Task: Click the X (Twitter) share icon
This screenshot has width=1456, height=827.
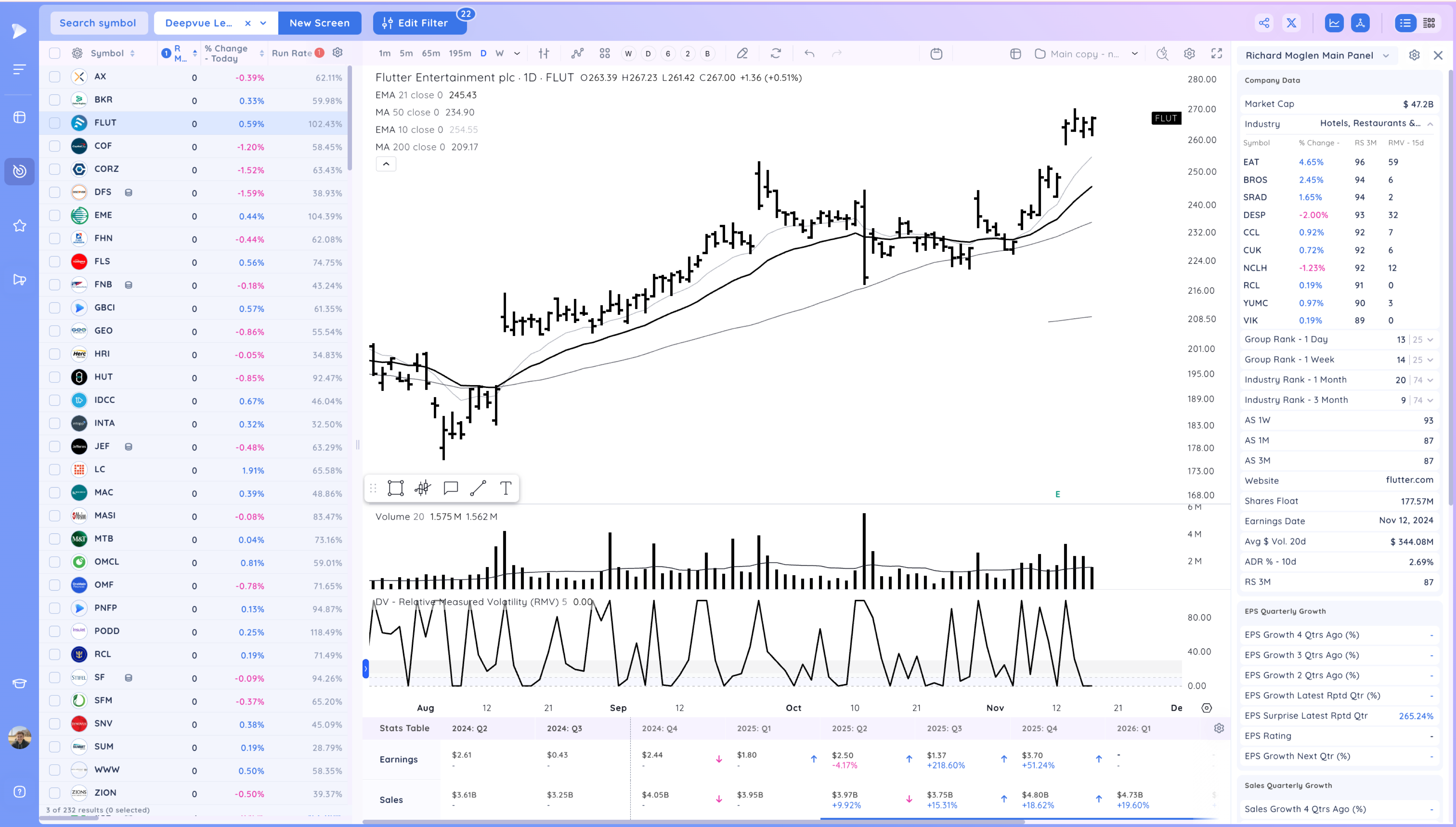Action: tap(1291, 23)
